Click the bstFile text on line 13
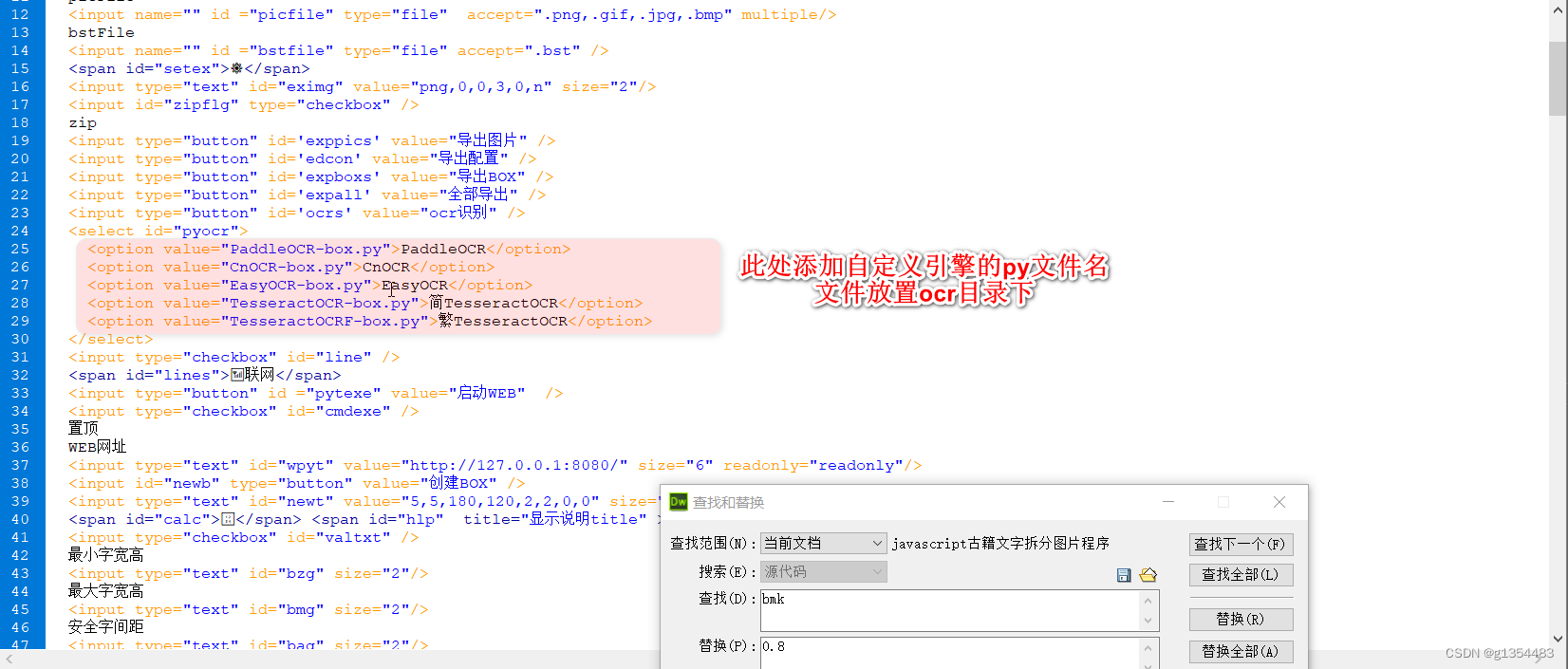Image resolution: width=1568 pixels, height=669 pixels. click(102, 32)
